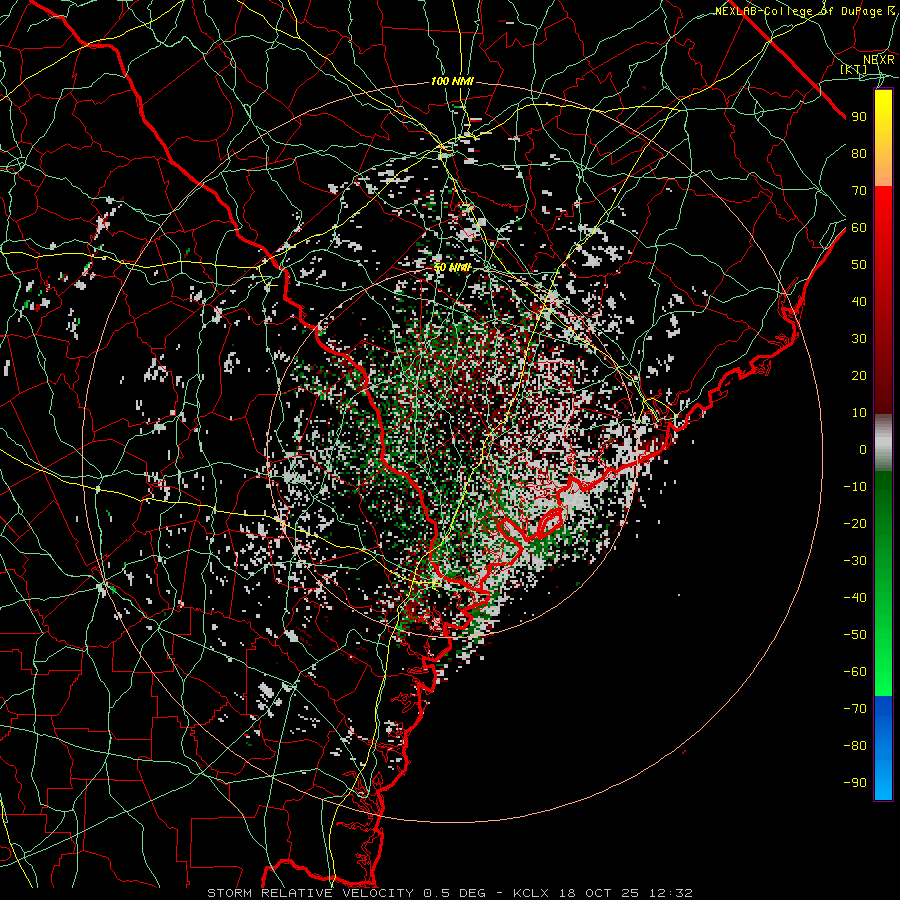
Task: Click the 0 value on velocity scale
Action: point(863,449)
